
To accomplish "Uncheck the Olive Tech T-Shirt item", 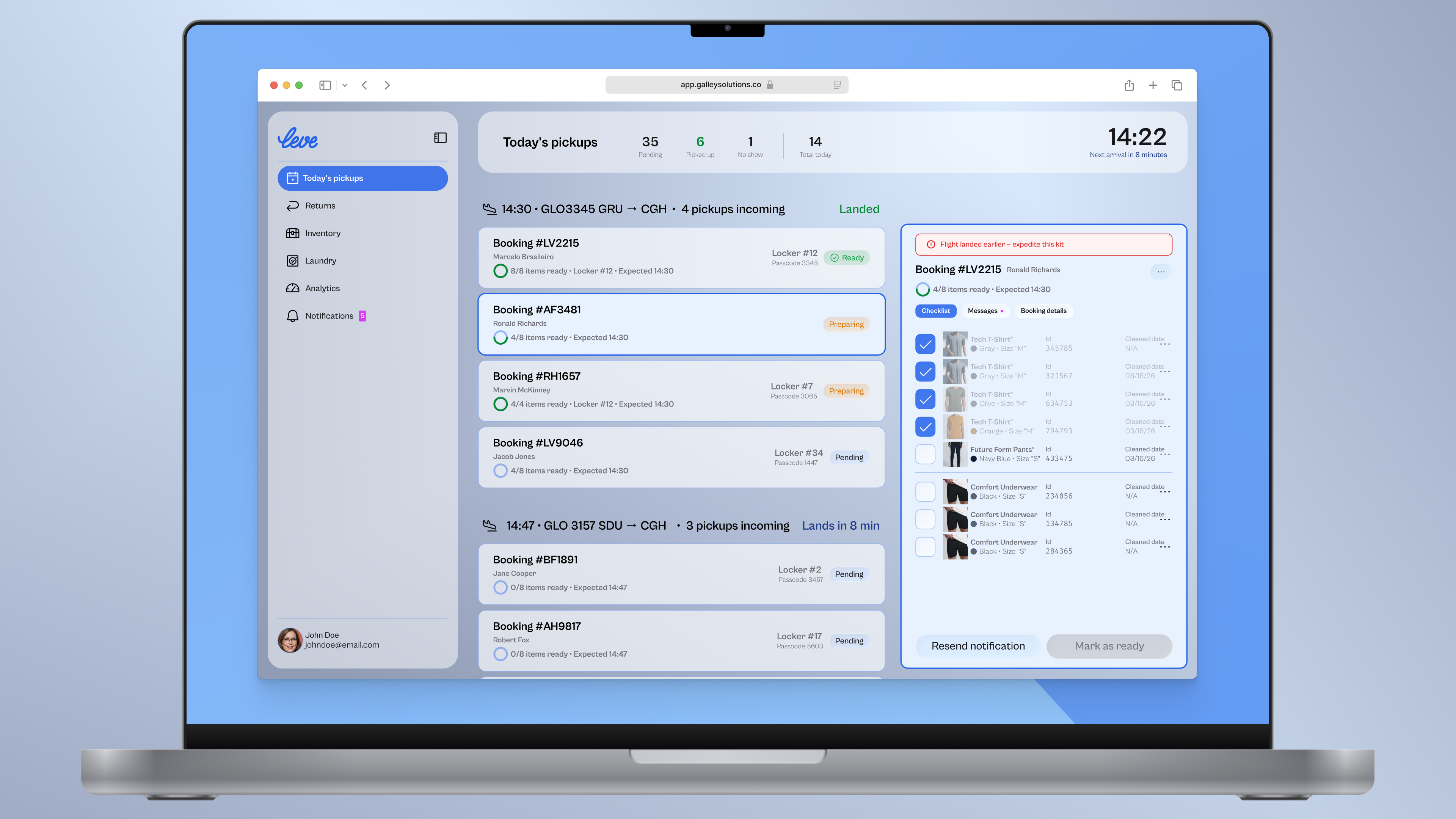I will tap(925, 399).
